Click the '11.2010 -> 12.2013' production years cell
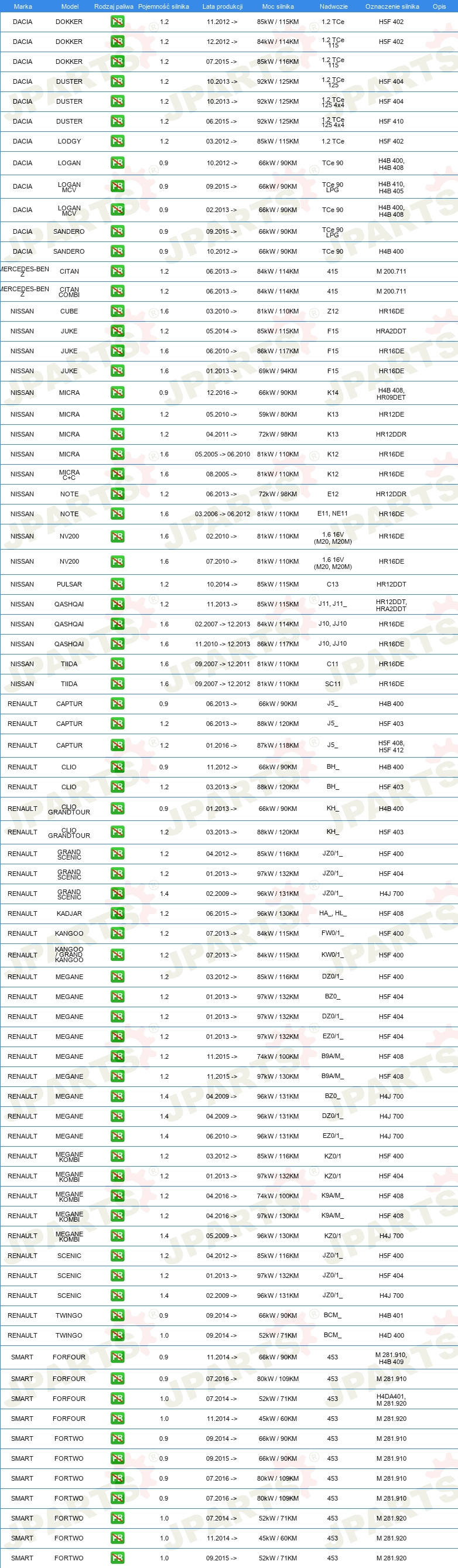Image resolution: width=458 pixels, height=1568 pixels. (x=223, y=644)
